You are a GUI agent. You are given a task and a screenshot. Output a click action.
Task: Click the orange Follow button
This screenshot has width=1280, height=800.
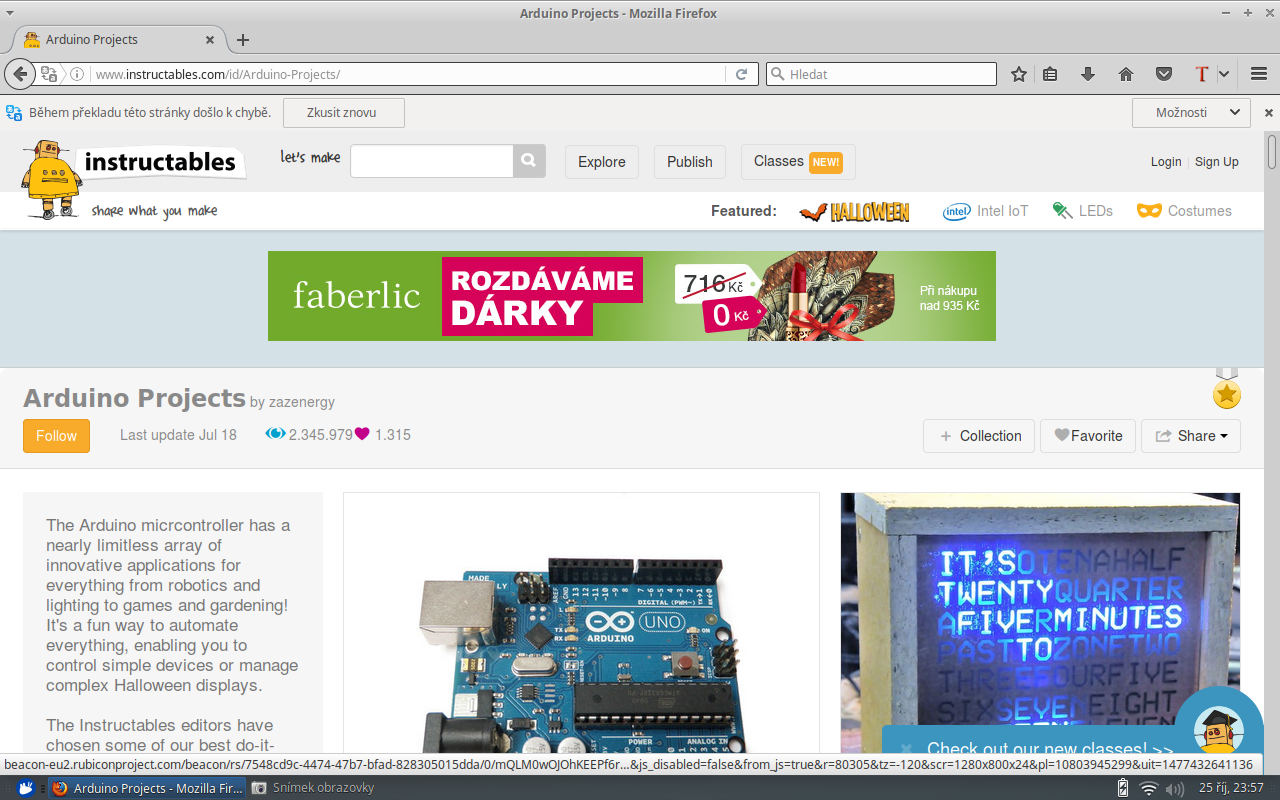[56, 436]
